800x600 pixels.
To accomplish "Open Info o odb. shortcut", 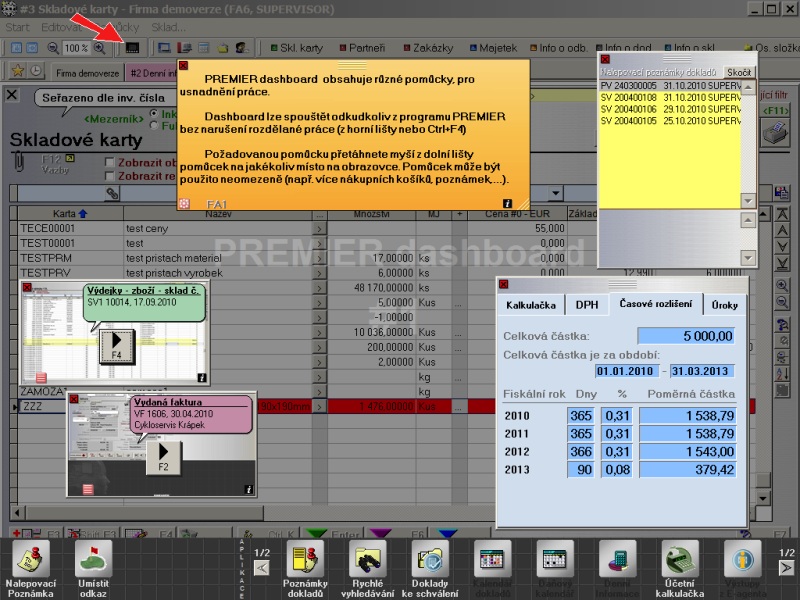I will point(558,48).
